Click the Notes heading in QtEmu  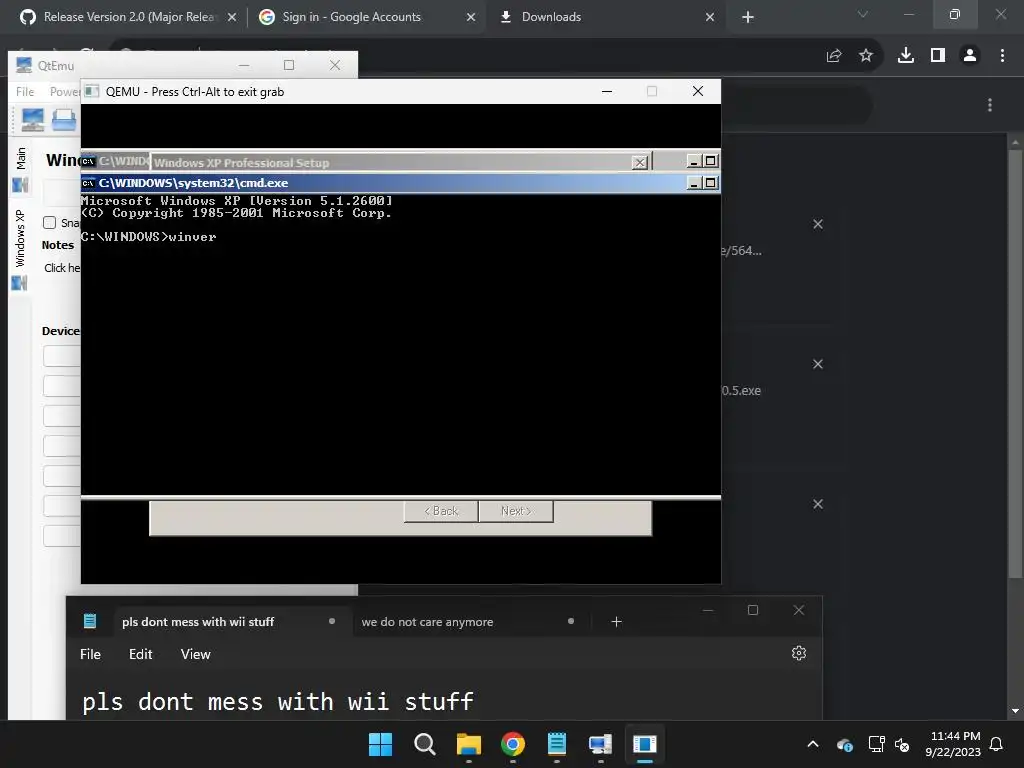[x=57, y=245]
